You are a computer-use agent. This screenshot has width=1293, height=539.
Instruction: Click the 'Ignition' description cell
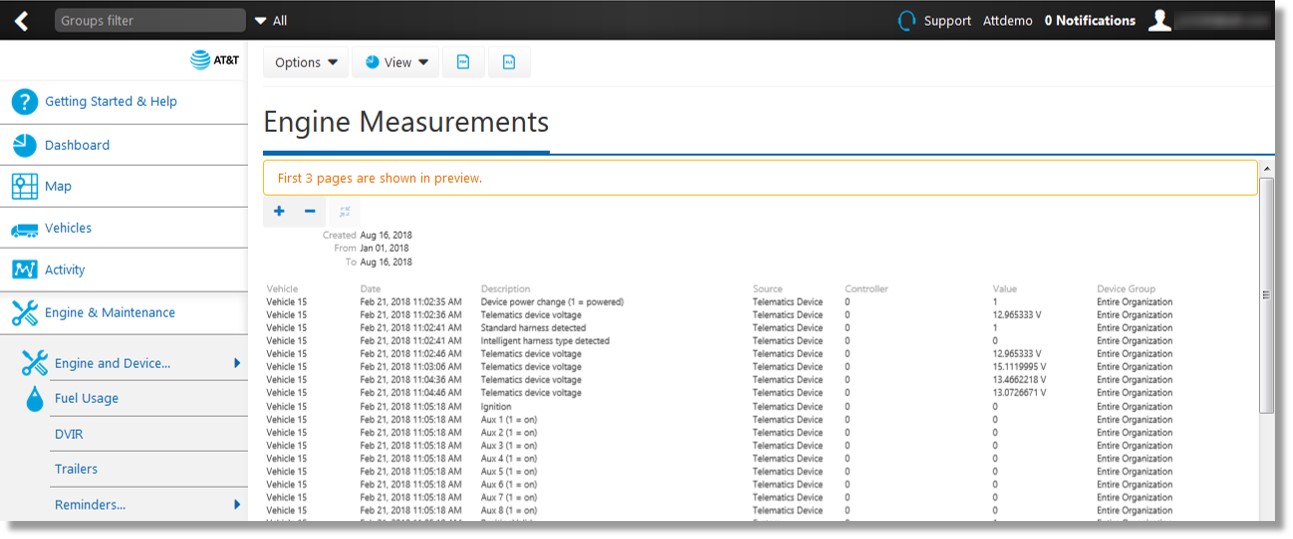coord(496,407)
